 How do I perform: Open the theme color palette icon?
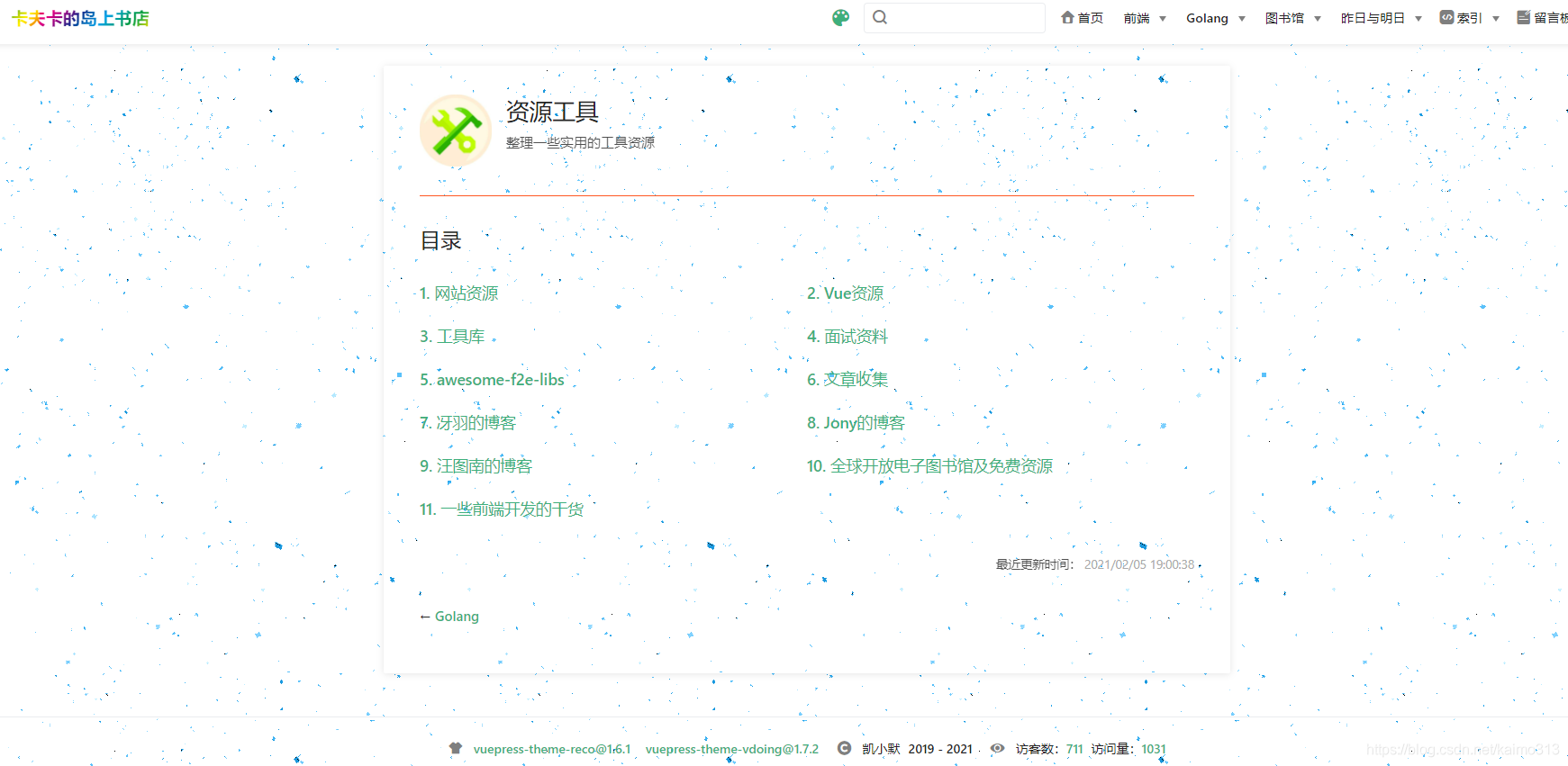pyautogui.click(x=840, y=18)
